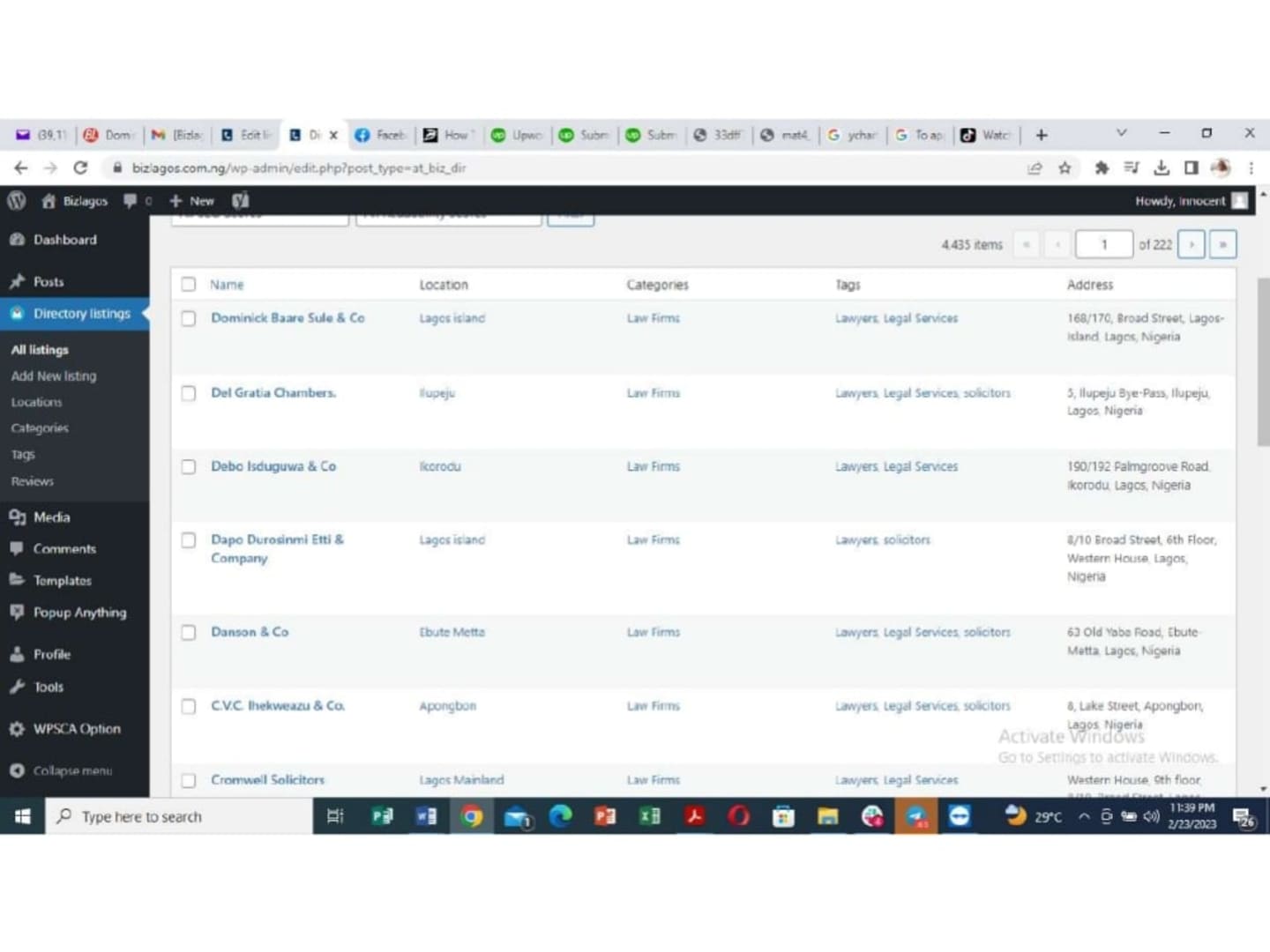Open notification center on taskbar
The image size is (1270, 952).
(1244, 817)
